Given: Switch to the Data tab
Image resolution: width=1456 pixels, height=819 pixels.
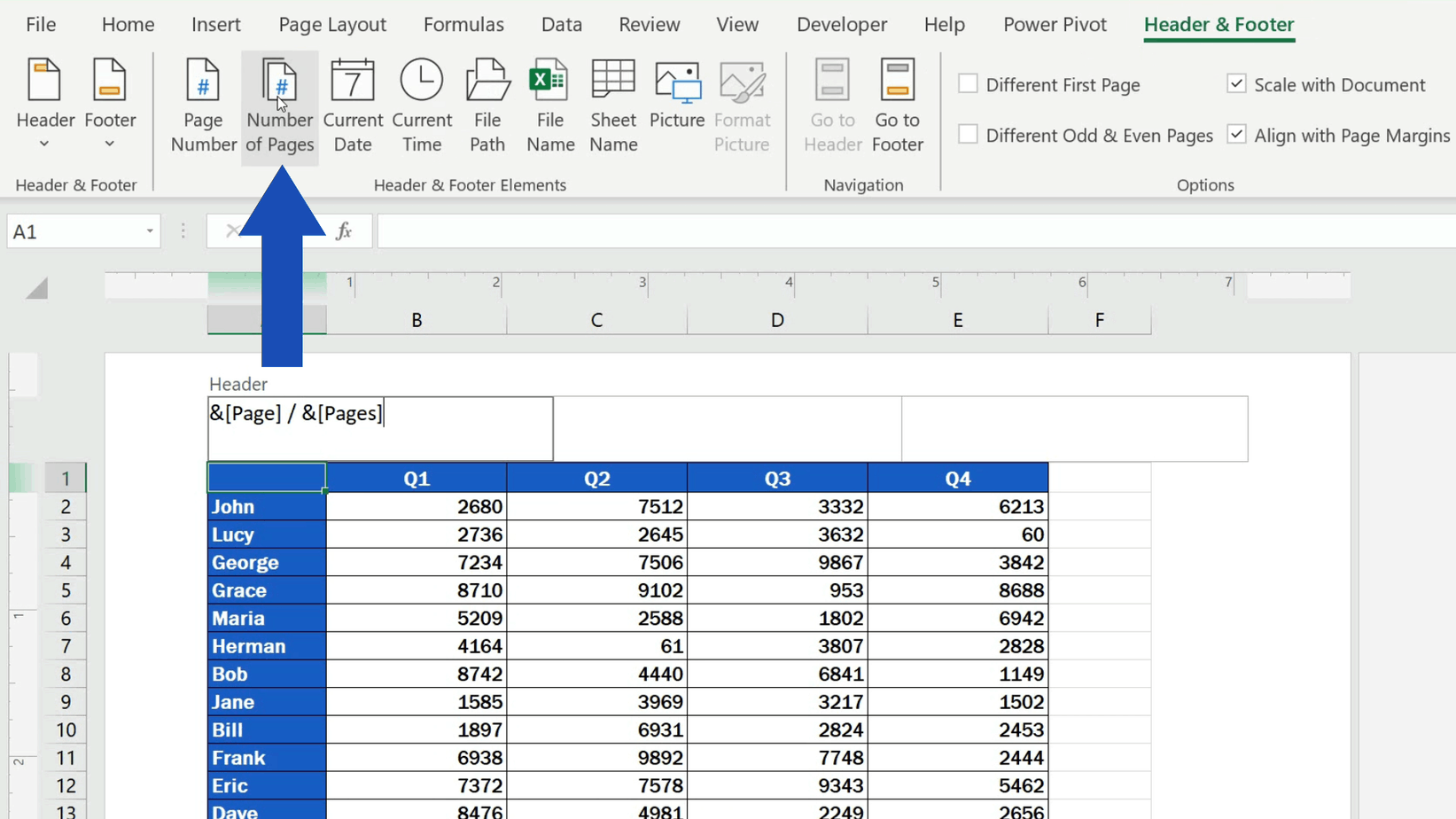Looking at the screenshot, I should pyautogui.click(x=562, y=25).
